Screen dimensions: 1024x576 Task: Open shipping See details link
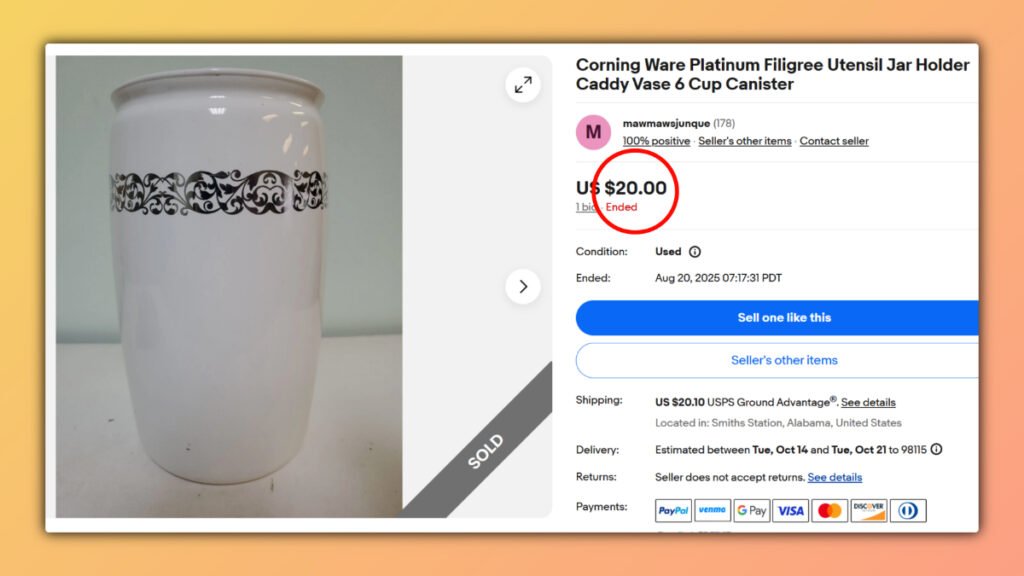868,402
